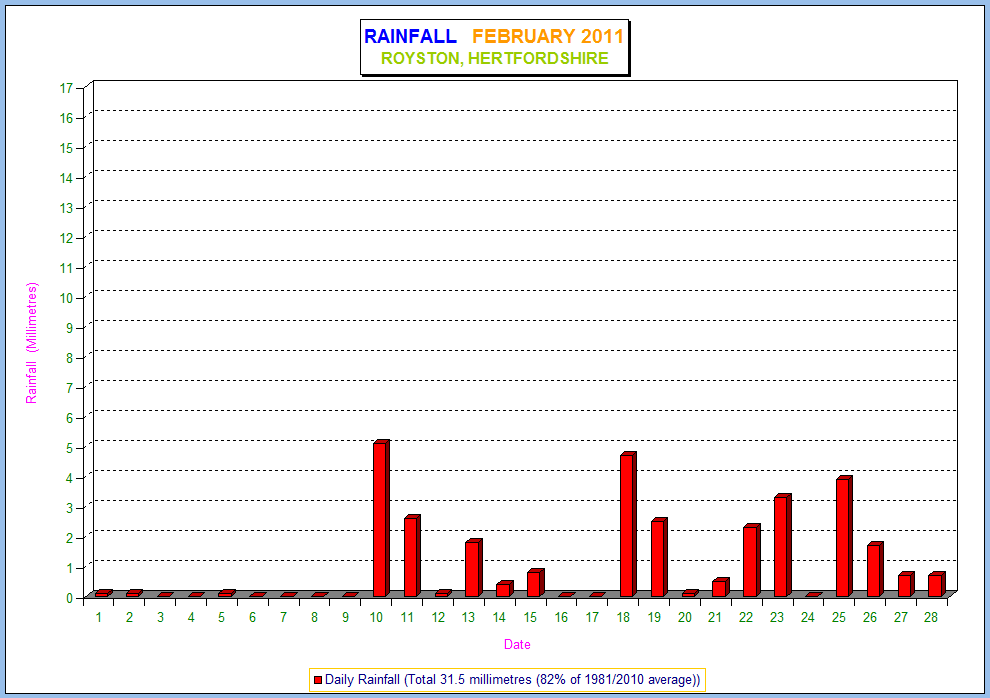
Task: Click the Rainfall (Millimetres) axis label
Action: [31, 343]
